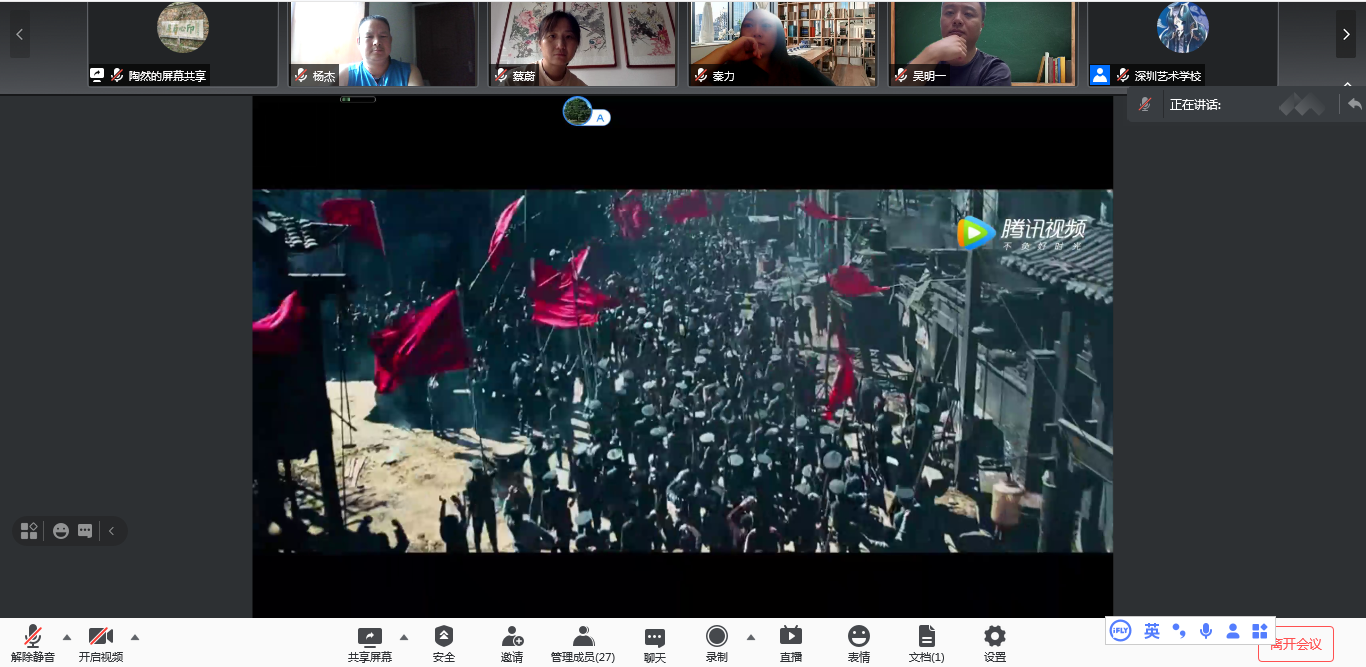
Task: Open 表情 reactions picker
Action: [x=859, y=643]
